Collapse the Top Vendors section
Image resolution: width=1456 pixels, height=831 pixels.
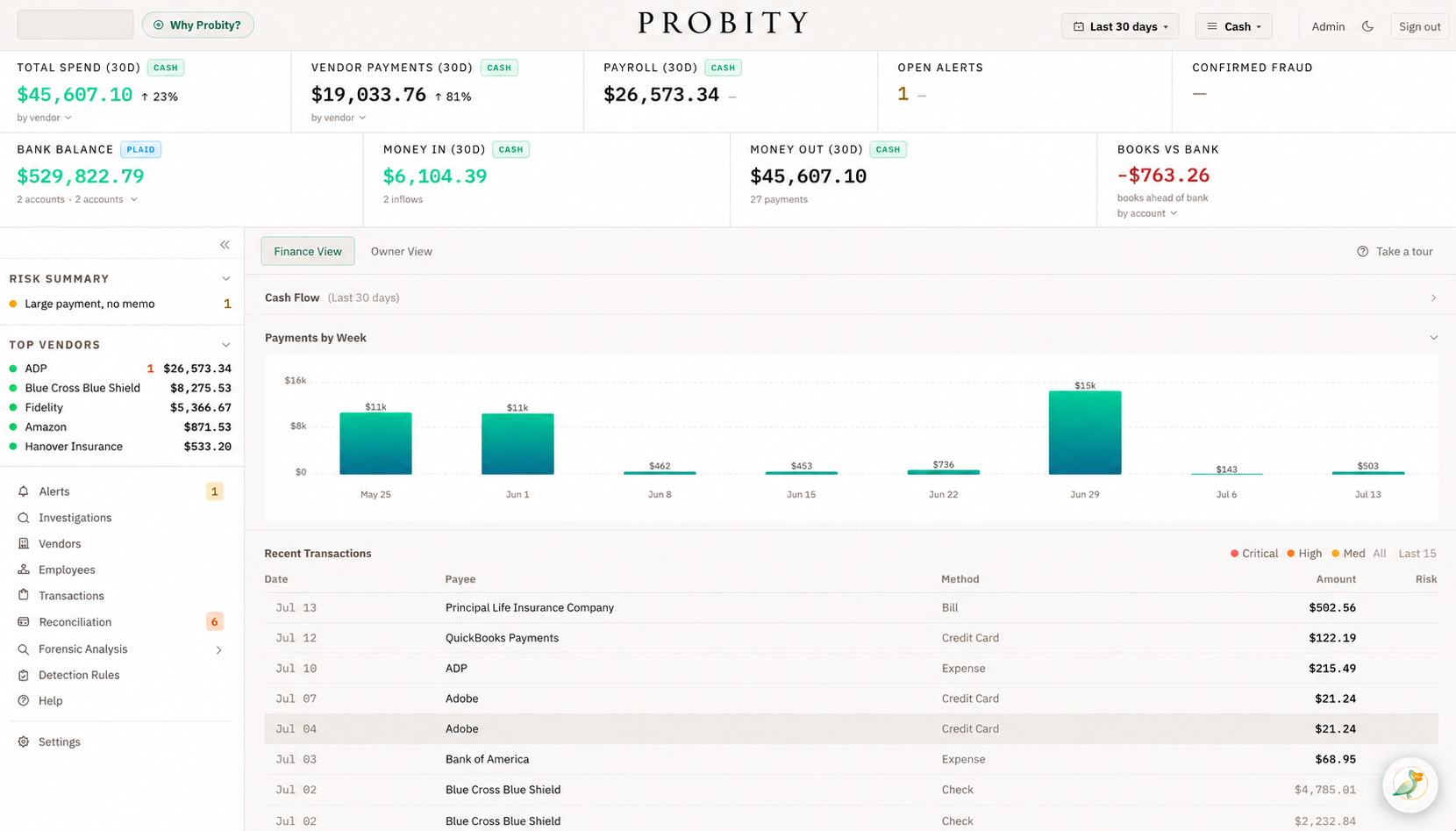click(225, 345)
